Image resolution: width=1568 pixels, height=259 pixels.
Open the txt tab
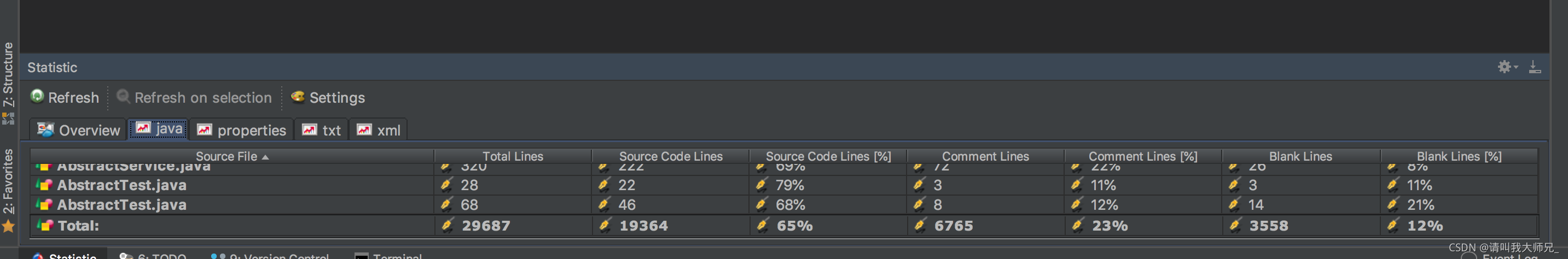[x=321, y=130]
